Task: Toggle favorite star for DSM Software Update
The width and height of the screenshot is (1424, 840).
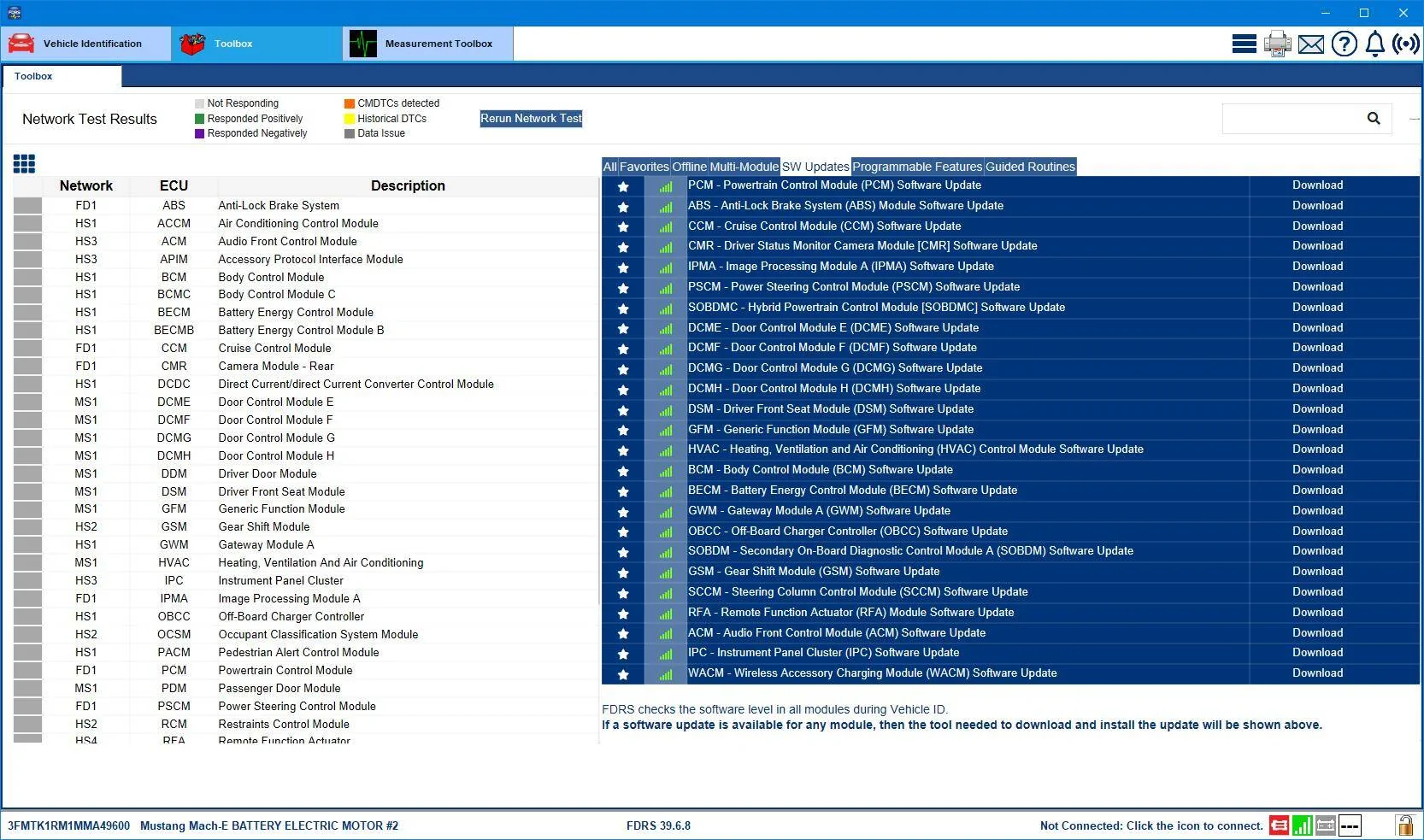Action: pyautogui.click(x=623, y=410)
